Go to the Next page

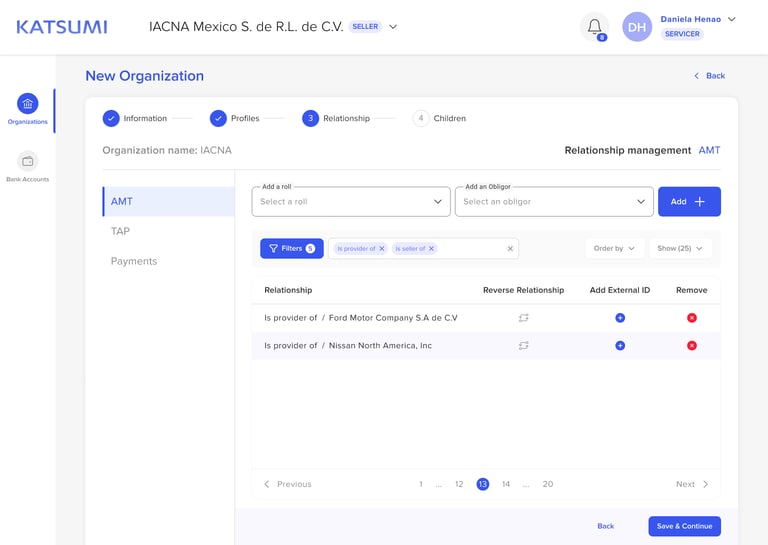click(692, 484)
